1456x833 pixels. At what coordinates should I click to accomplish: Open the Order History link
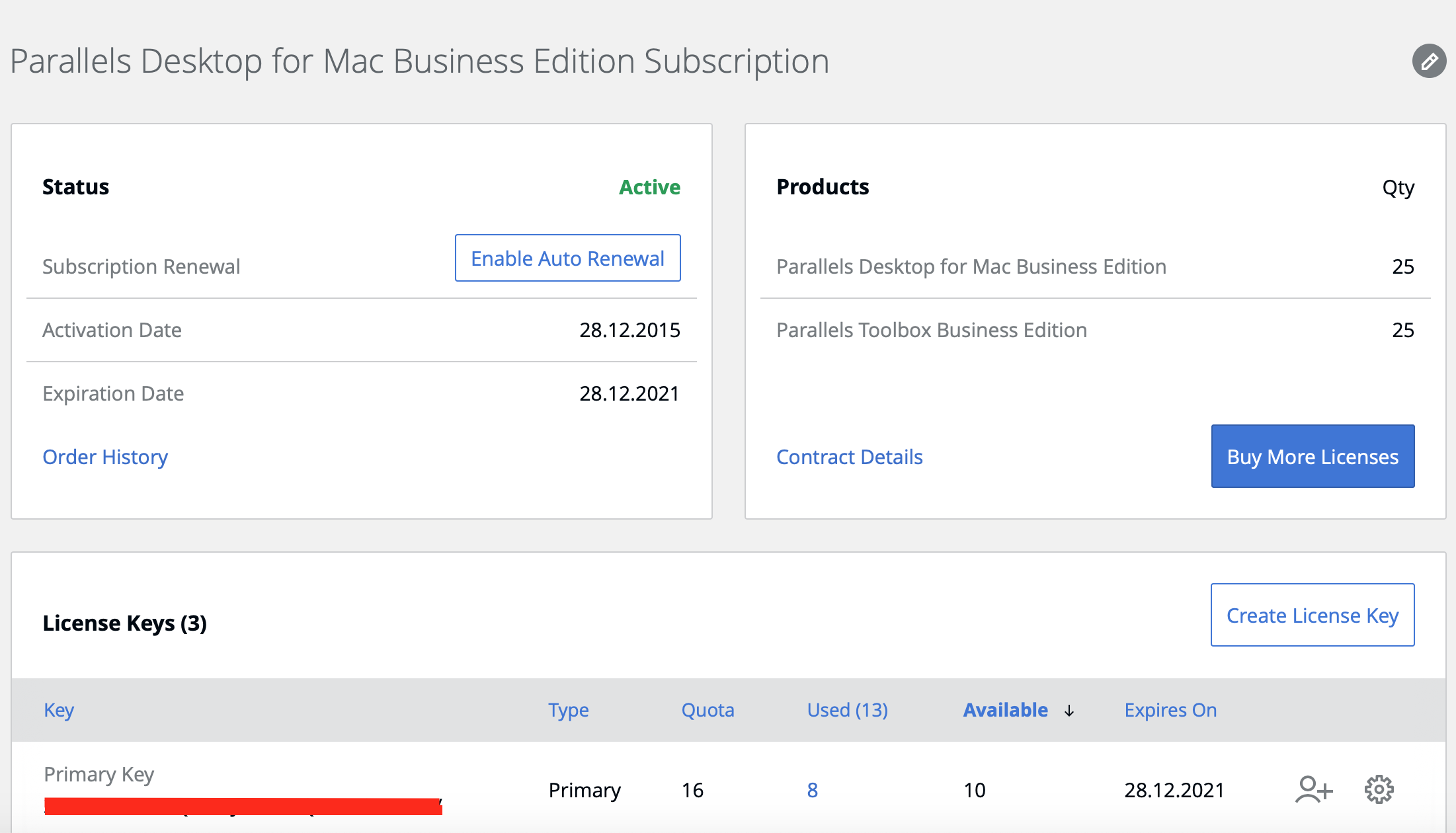click(105, 457)
